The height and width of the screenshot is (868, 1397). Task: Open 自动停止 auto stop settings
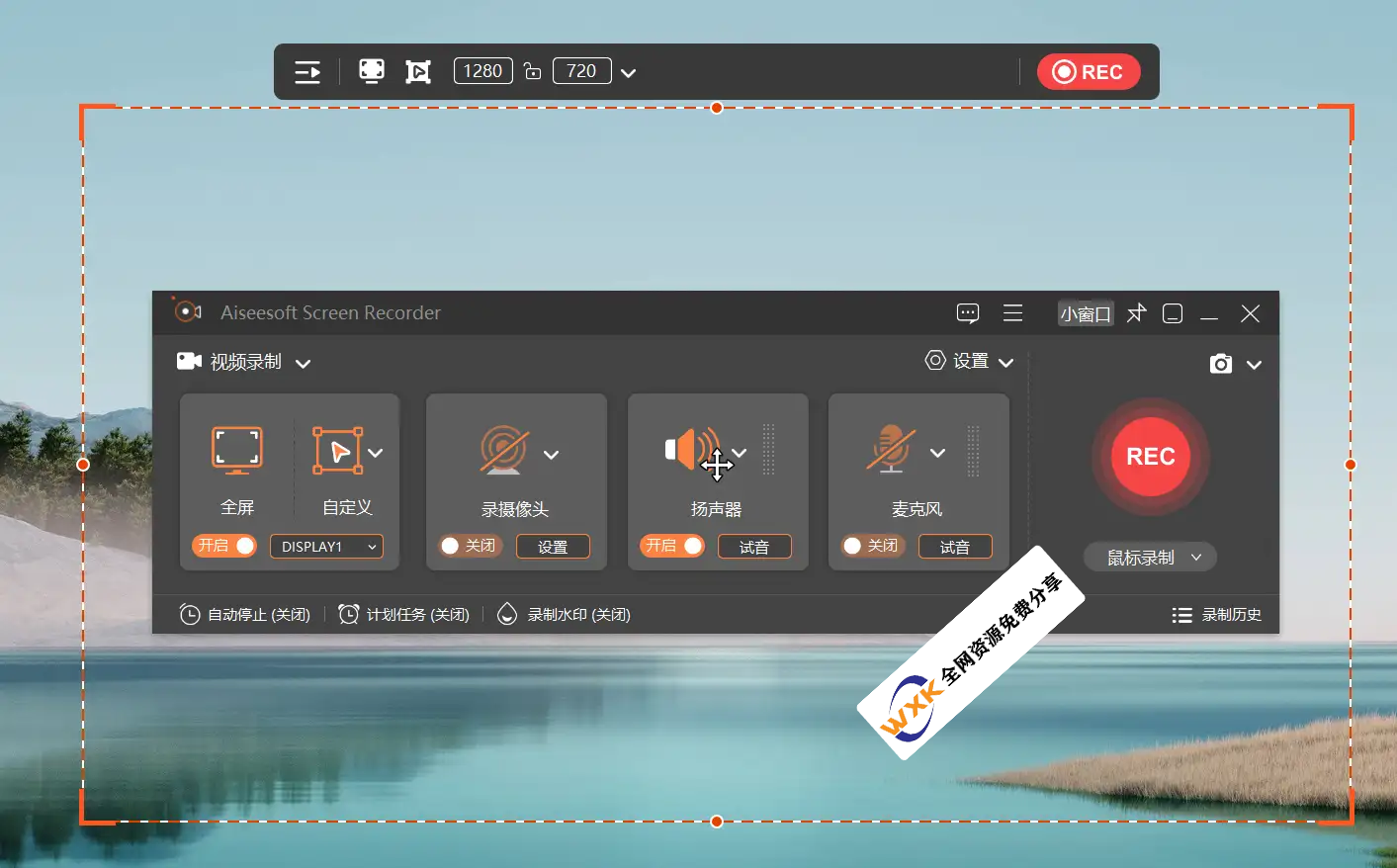pos(244,615)
